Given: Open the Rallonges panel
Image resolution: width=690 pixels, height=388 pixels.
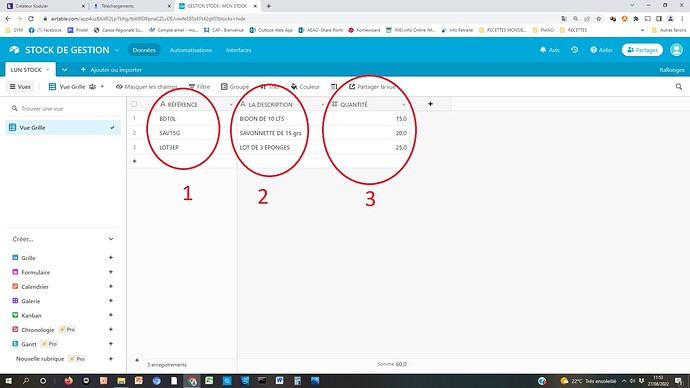Looking at the screenshot, I should [672, 70].
